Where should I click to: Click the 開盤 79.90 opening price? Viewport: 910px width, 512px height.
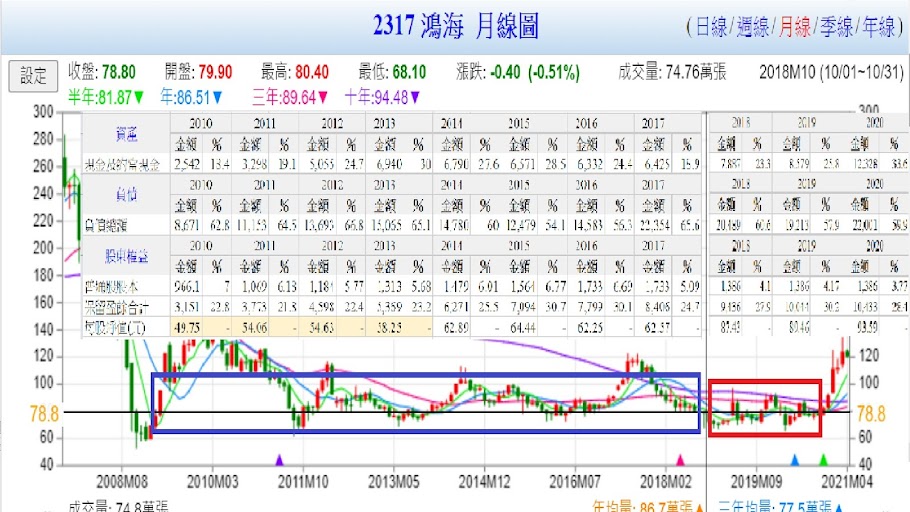[198, 72]
